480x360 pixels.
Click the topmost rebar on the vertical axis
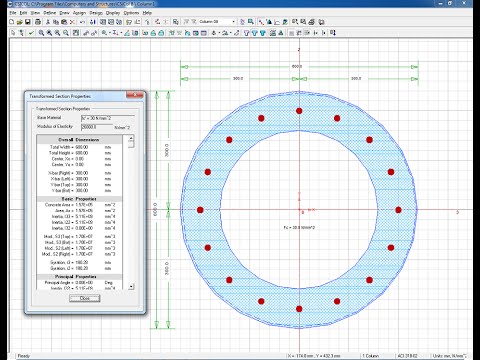[299, 111]
